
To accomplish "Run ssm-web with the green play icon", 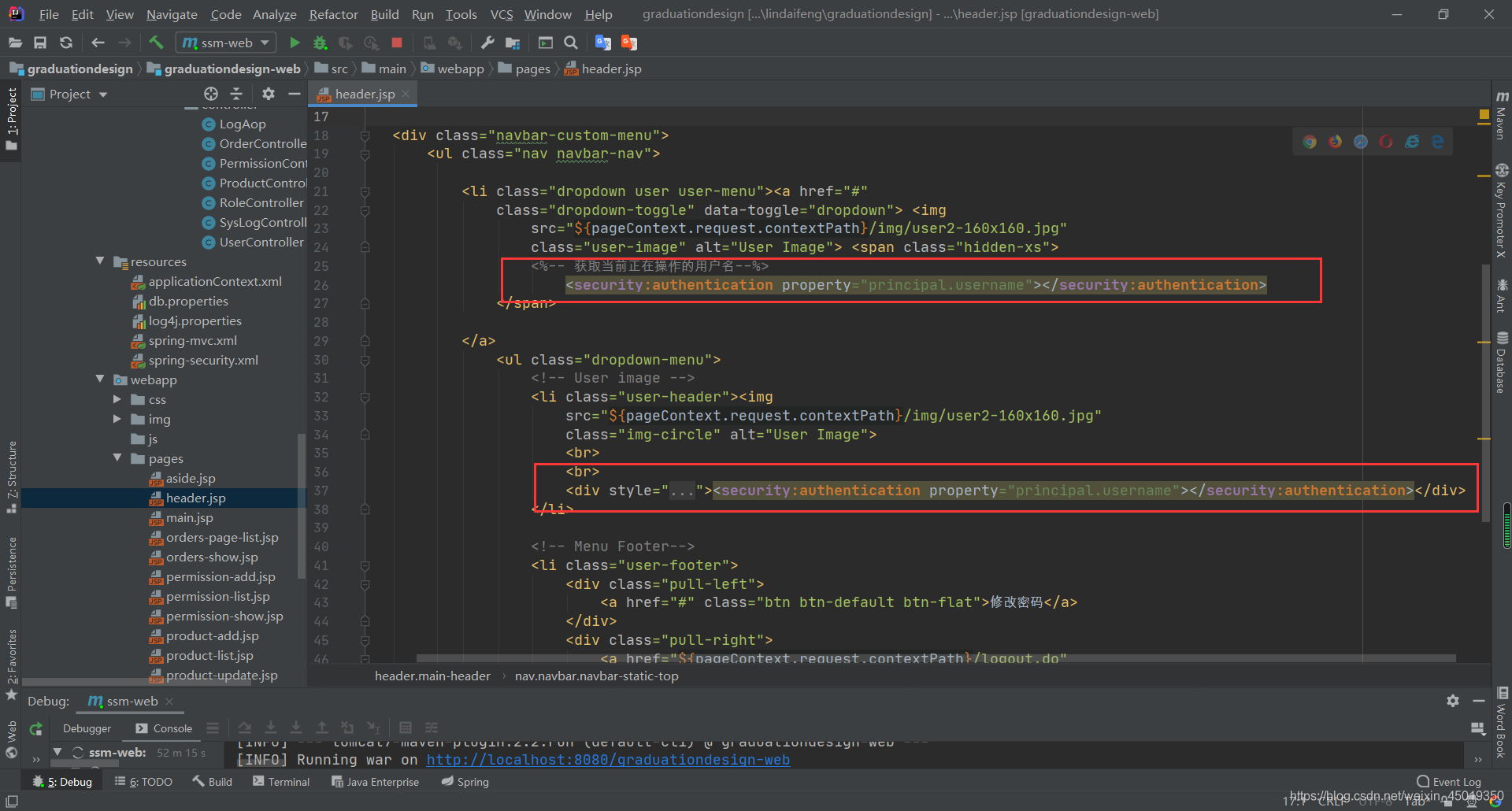I will coord(295,43).
